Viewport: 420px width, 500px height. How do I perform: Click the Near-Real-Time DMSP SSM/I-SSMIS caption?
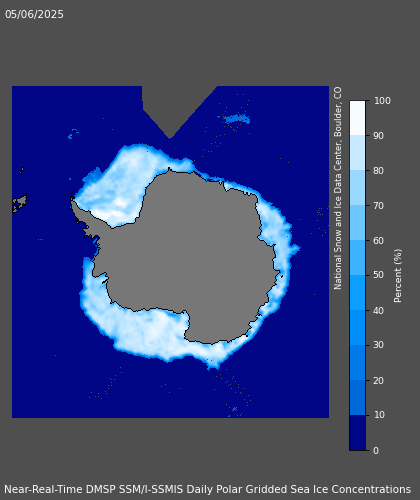pos(207,489)
